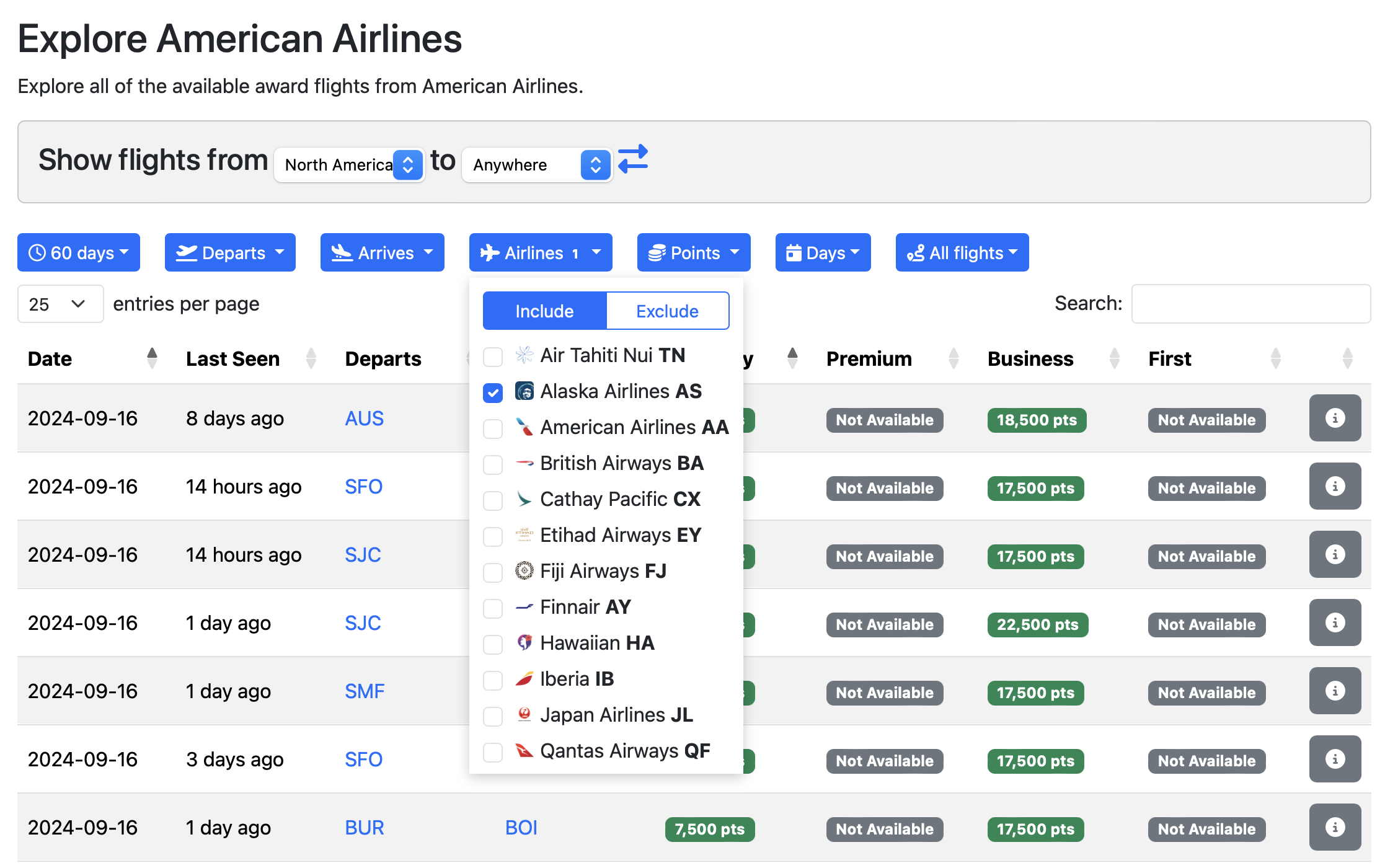Click the '3 days ago' last seen cell
1385x868 pixels.
[x=235, y=759]
